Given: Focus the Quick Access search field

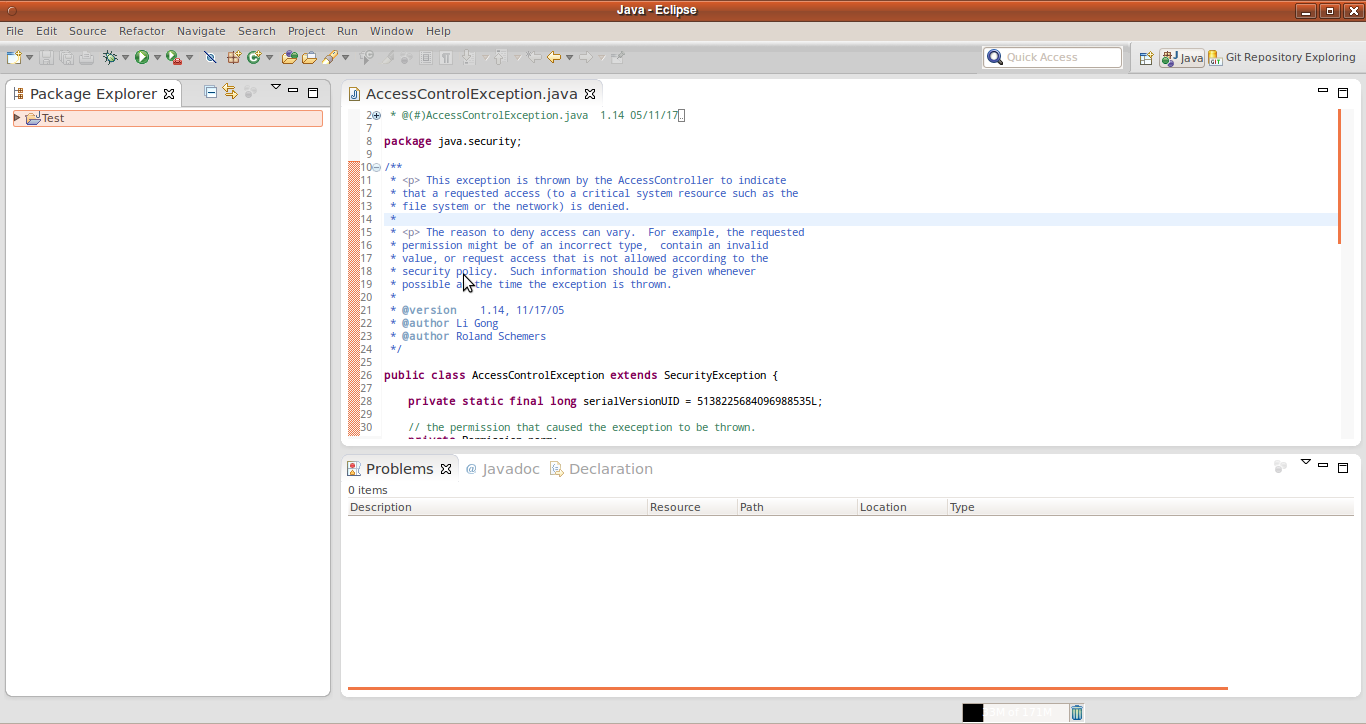Looking at the screenshot, I should 1053,58.
